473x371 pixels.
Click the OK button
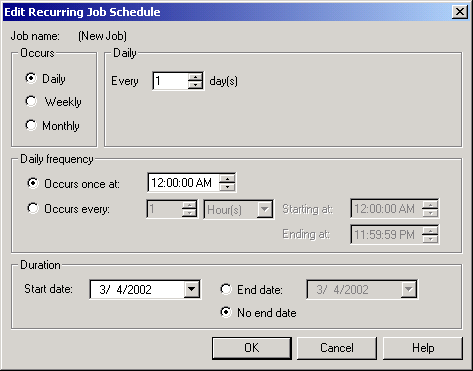pos(252,348)
